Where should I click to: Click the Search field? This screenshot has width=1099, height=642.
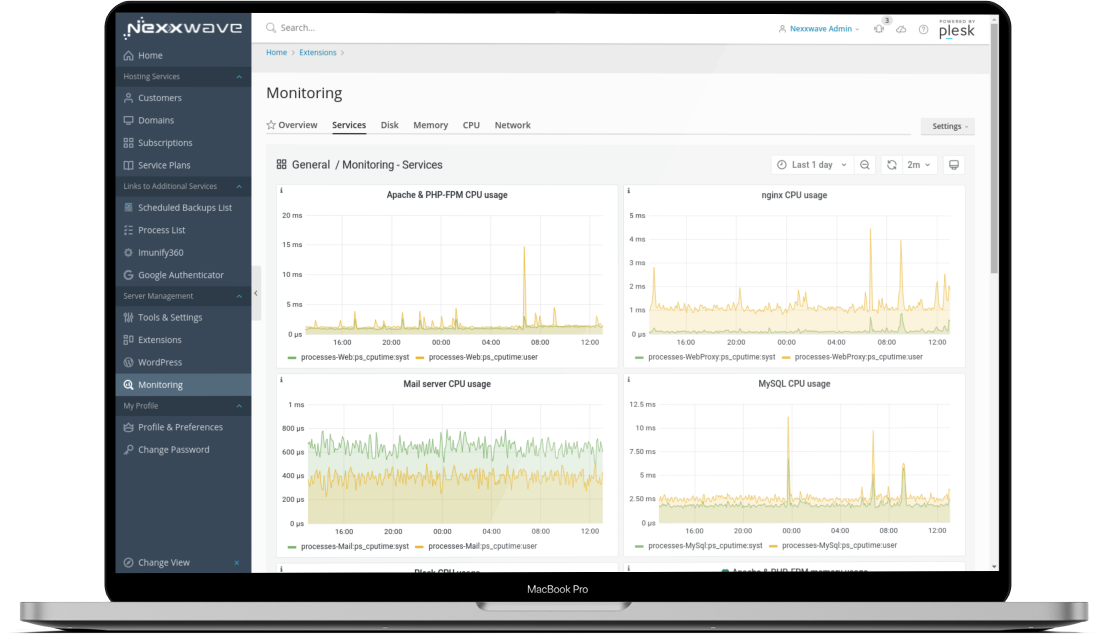[297, 28]
